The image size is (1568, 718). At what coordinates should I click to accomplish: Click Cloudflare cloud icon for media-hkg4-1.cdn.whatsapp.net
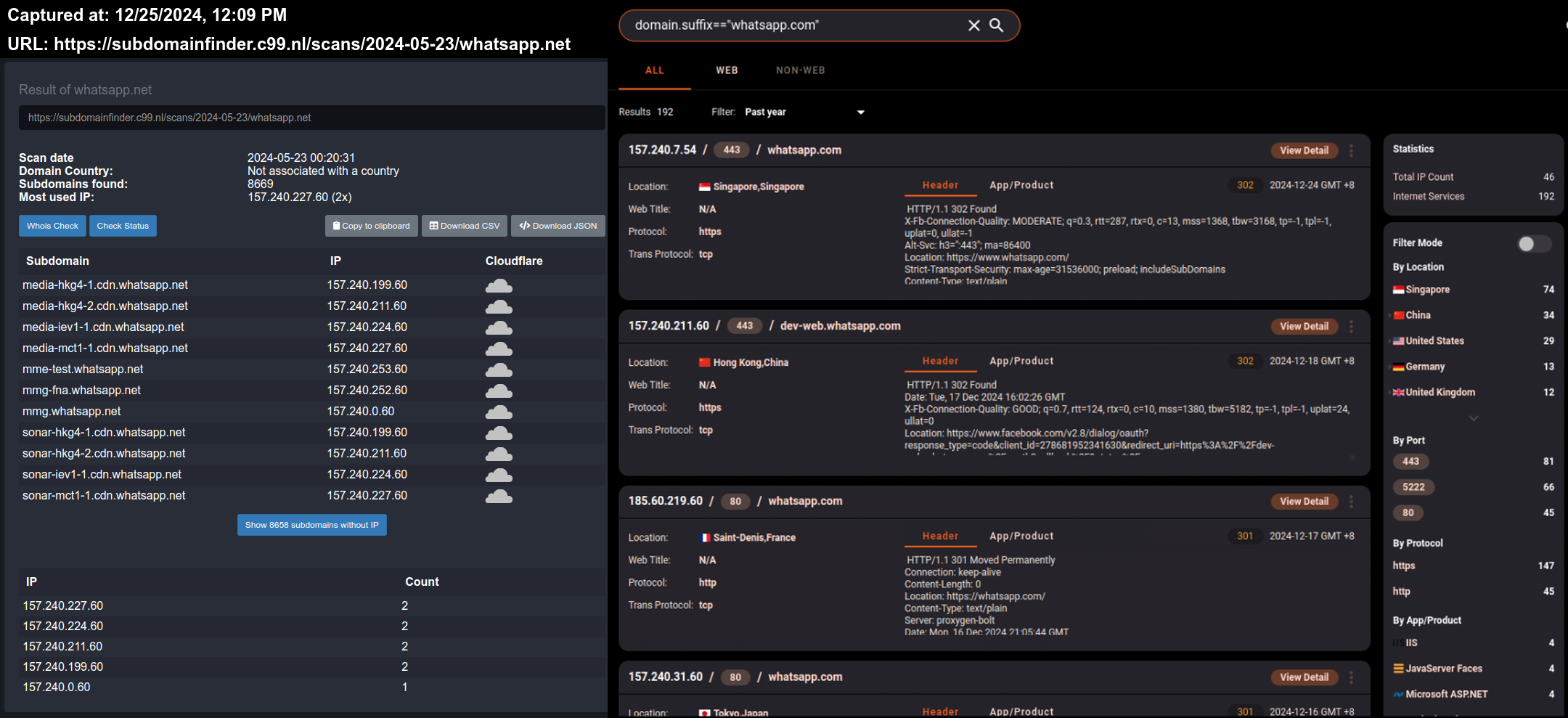coord(499,286)
